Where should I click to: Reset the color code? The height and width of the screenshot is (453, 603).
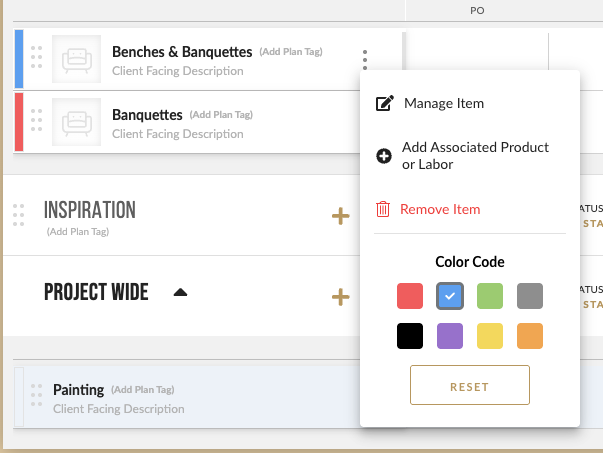(x=470, y=385)
